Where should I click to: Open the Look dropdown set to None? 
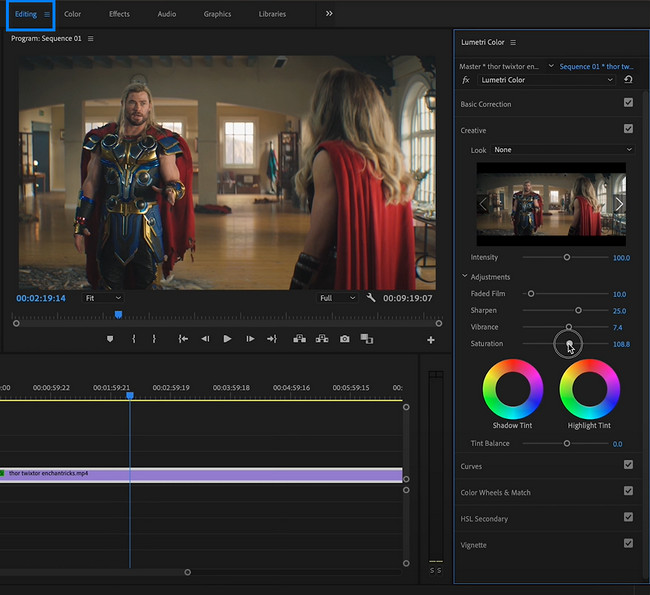(x=563, y=150)
